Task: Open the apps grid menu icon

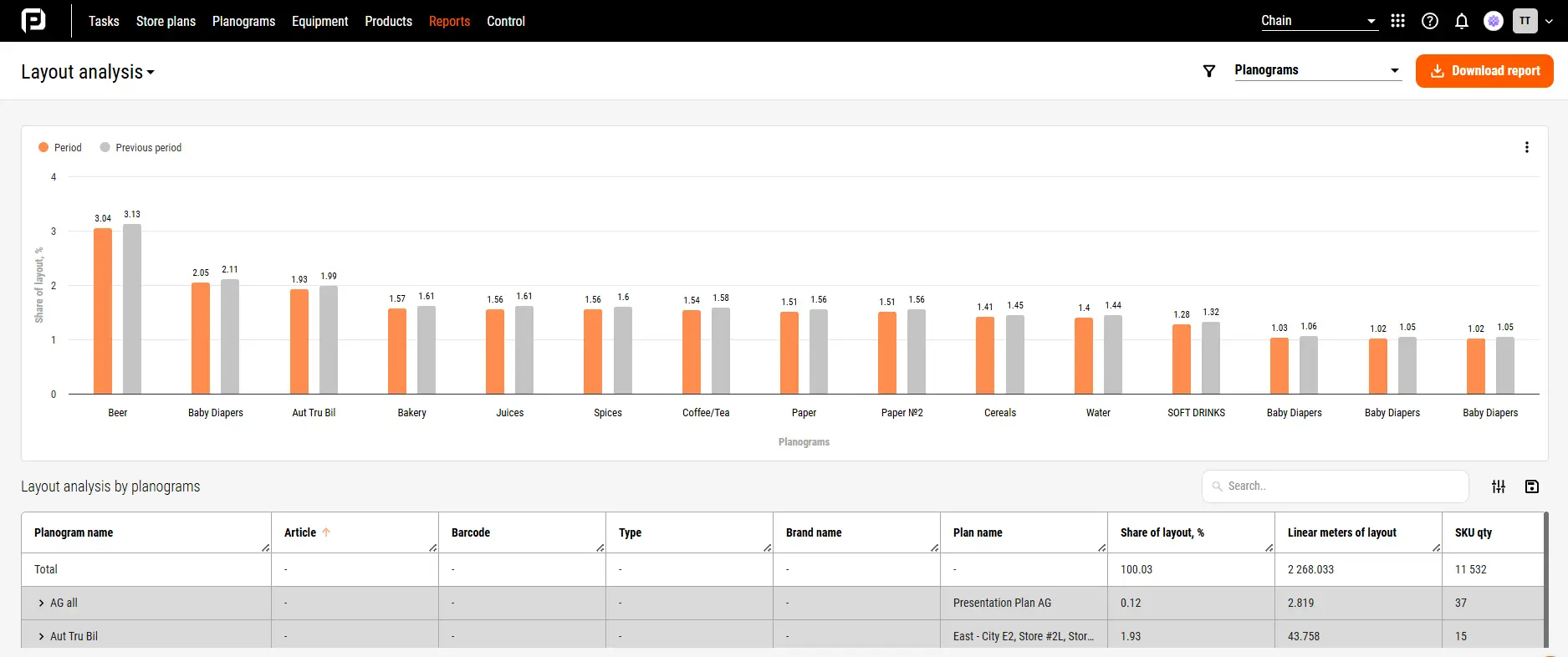Action: click(x=1397, y=21)
